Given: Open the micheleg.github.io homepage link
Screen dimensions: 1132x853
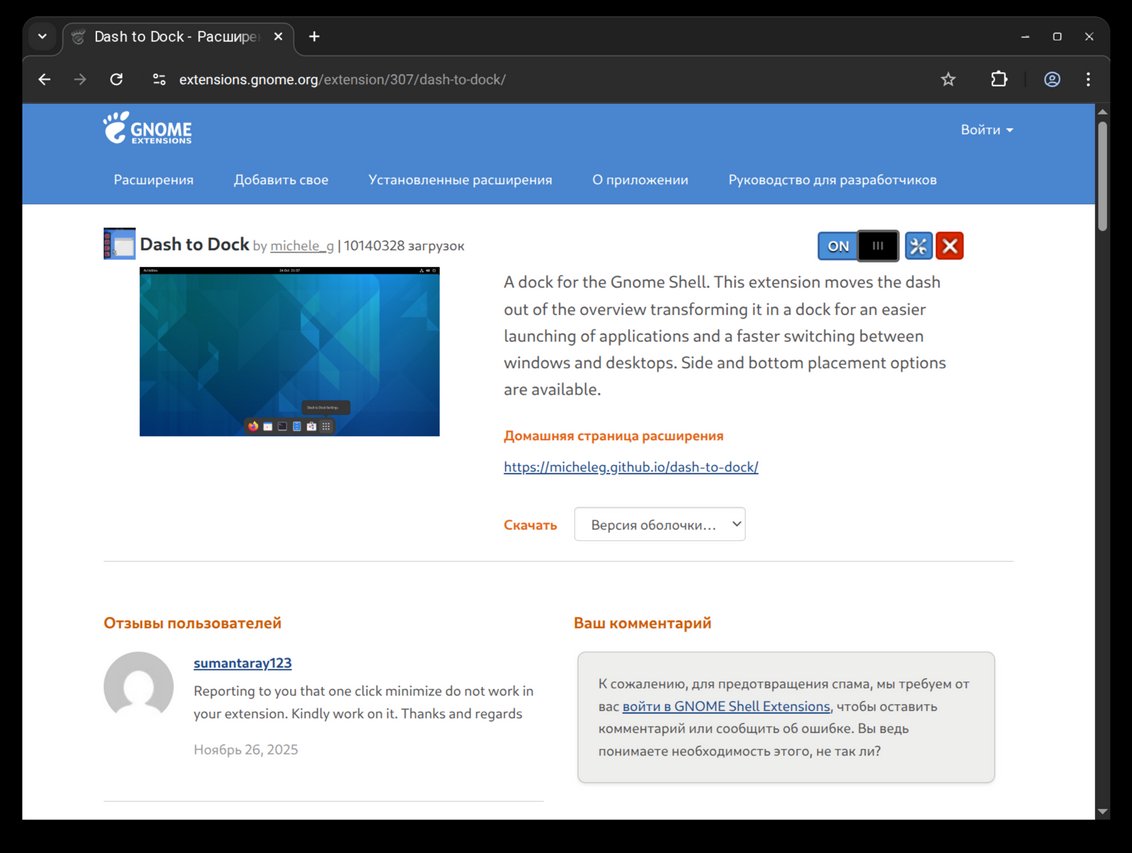Looking at the screenshot, I should coord(631,467).
